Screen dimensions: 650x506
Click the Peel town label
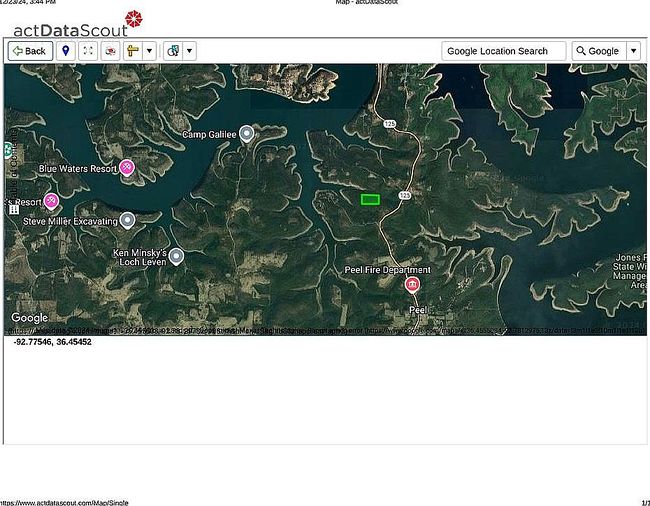[x=418, y=310]
